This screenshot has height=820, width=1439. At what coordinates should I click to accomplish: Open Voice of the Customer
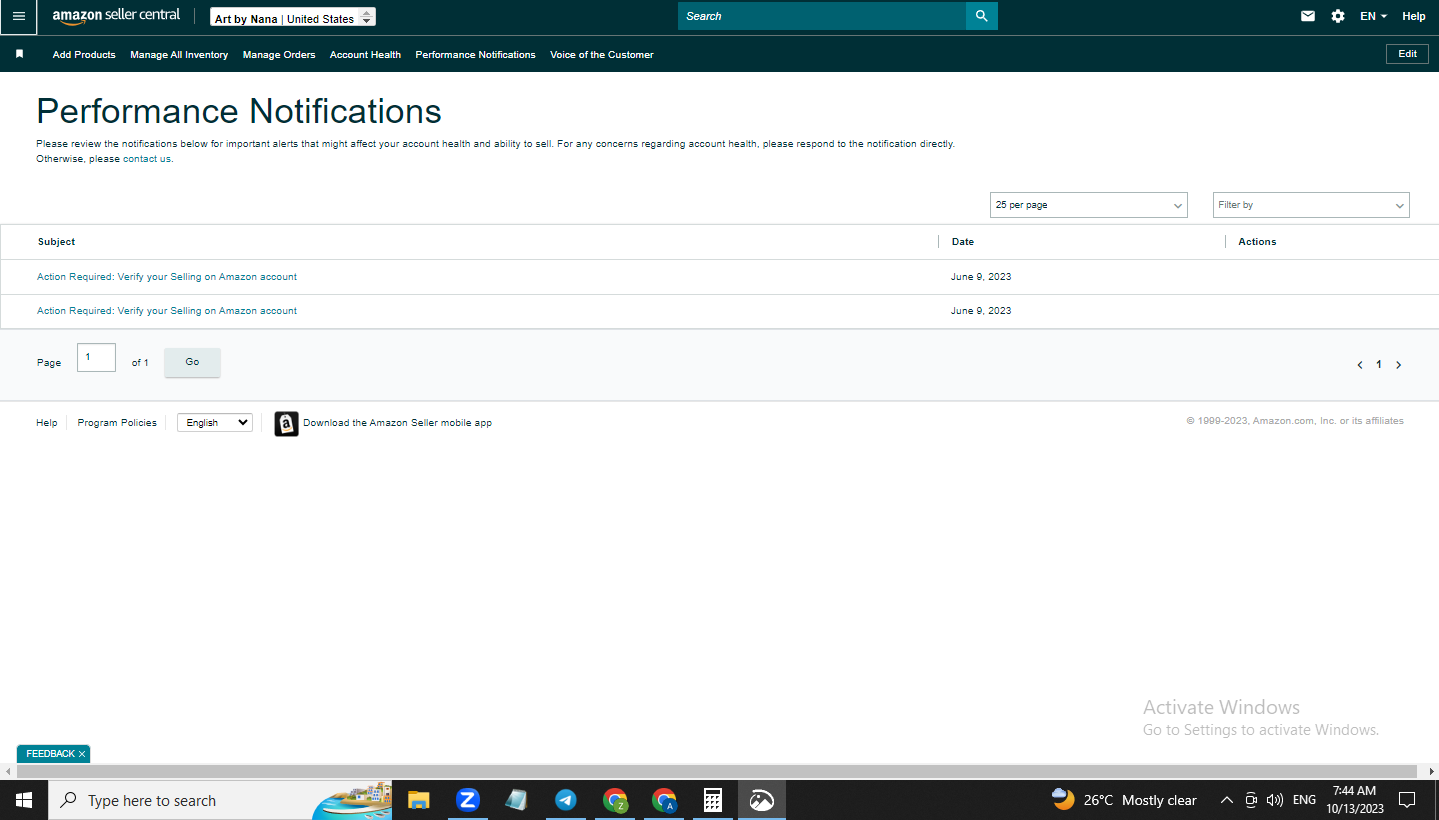(x=601, y=55)
